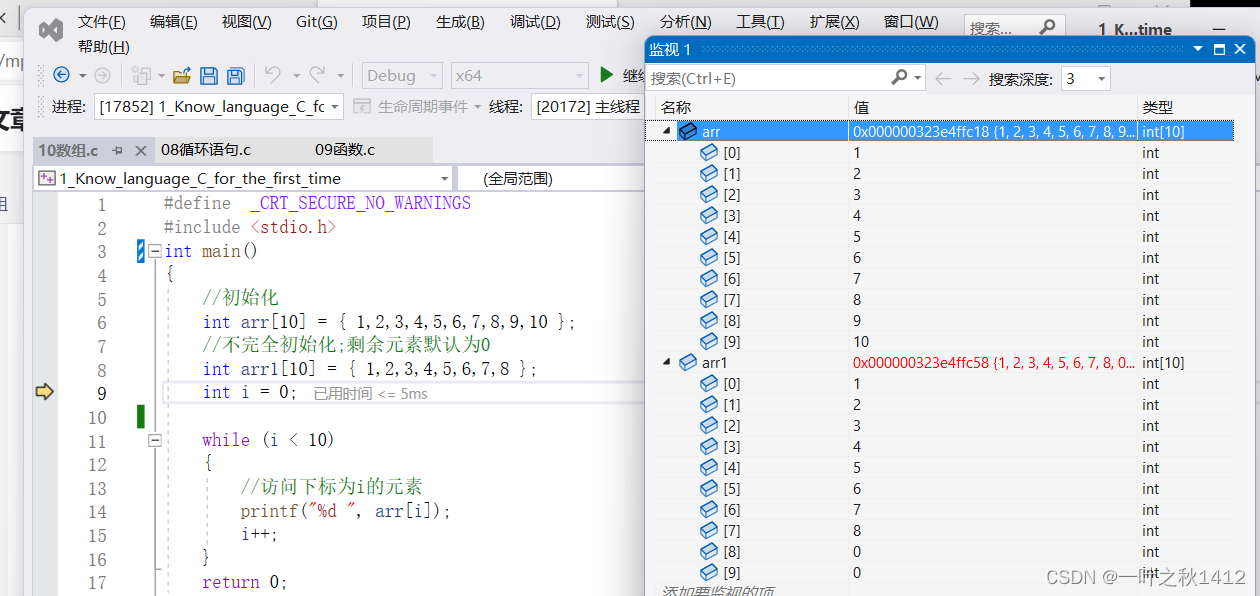Click the Undo icon in the toolbar
1260x596 pixels.
pyautogui.click(x=271, y=76)
